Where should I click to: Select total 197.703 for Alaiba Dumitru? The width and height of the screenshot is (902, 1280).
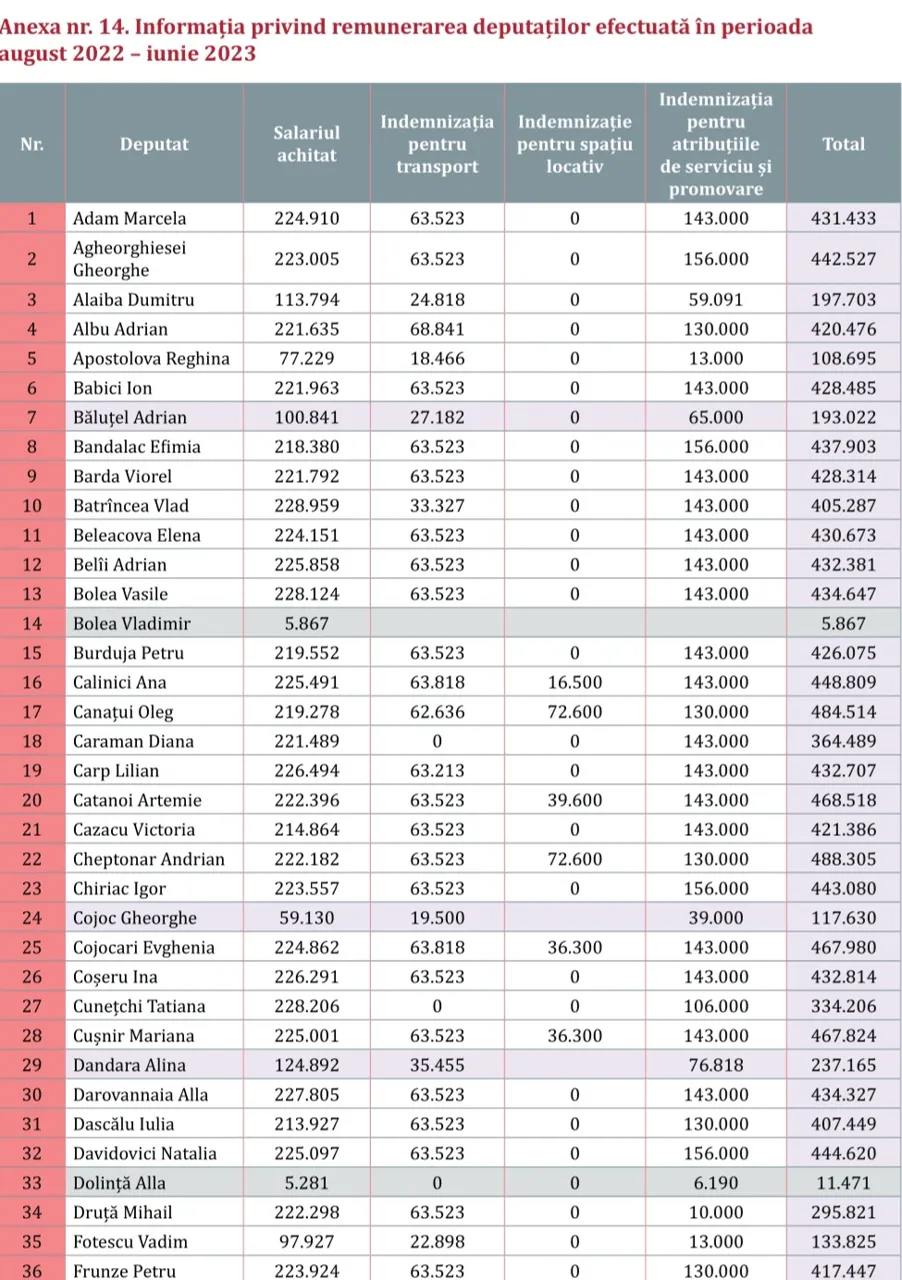coord(843,299)
